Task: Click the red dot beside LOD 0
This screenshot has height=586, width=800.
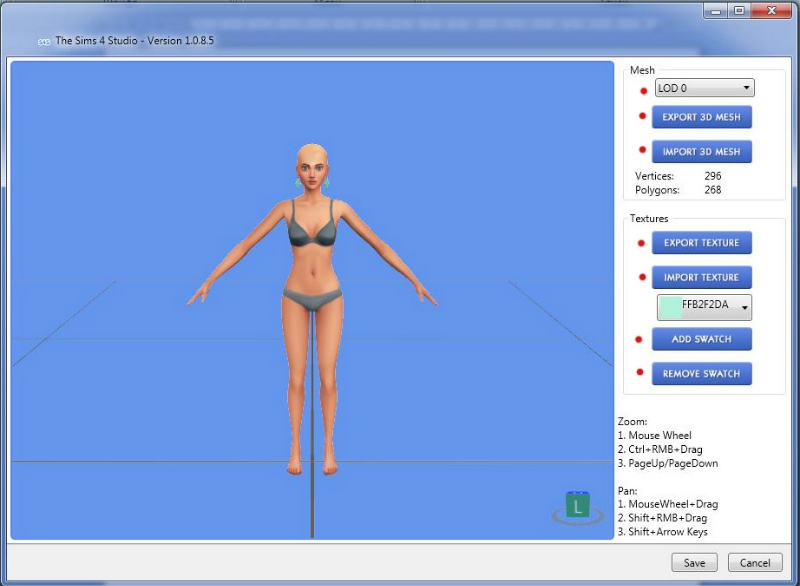Action: tap(644, 91)
